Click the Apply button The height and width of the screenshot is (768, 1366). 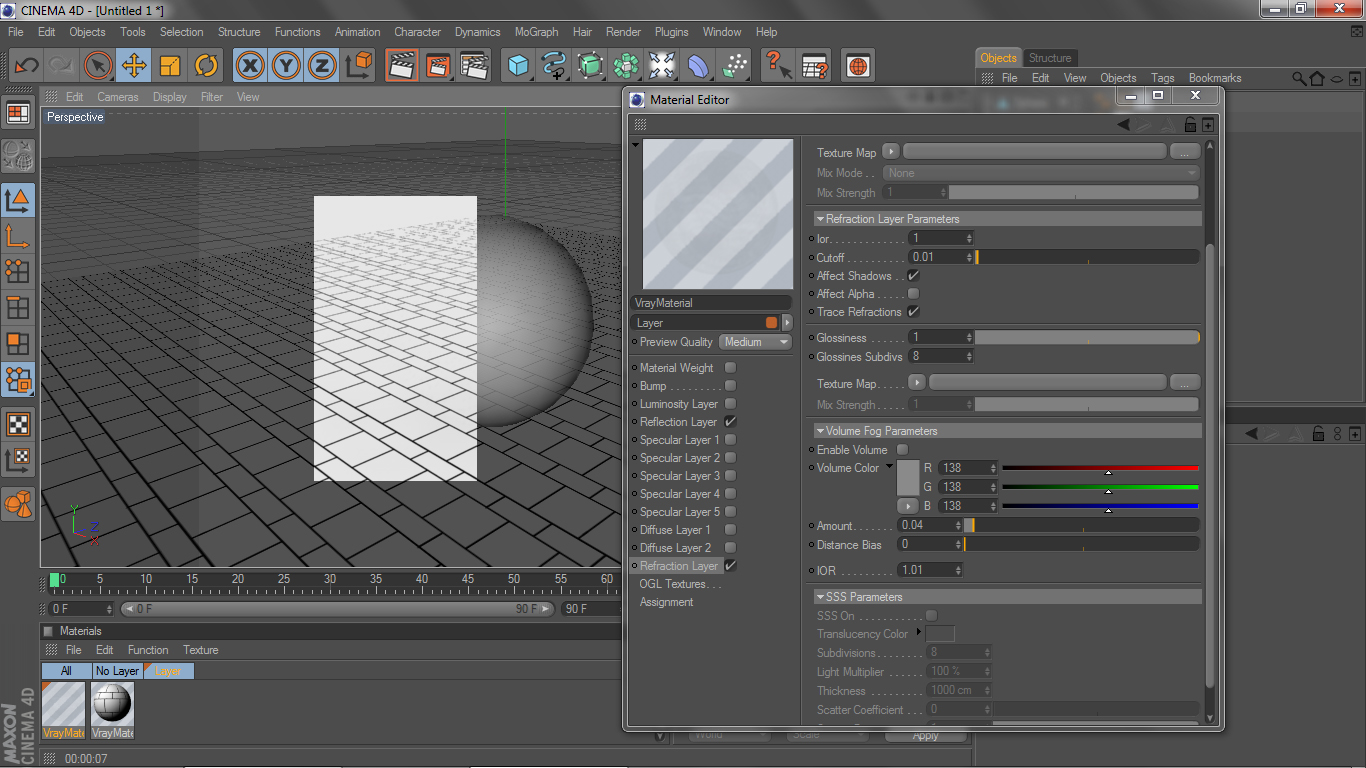click(925, 736)
